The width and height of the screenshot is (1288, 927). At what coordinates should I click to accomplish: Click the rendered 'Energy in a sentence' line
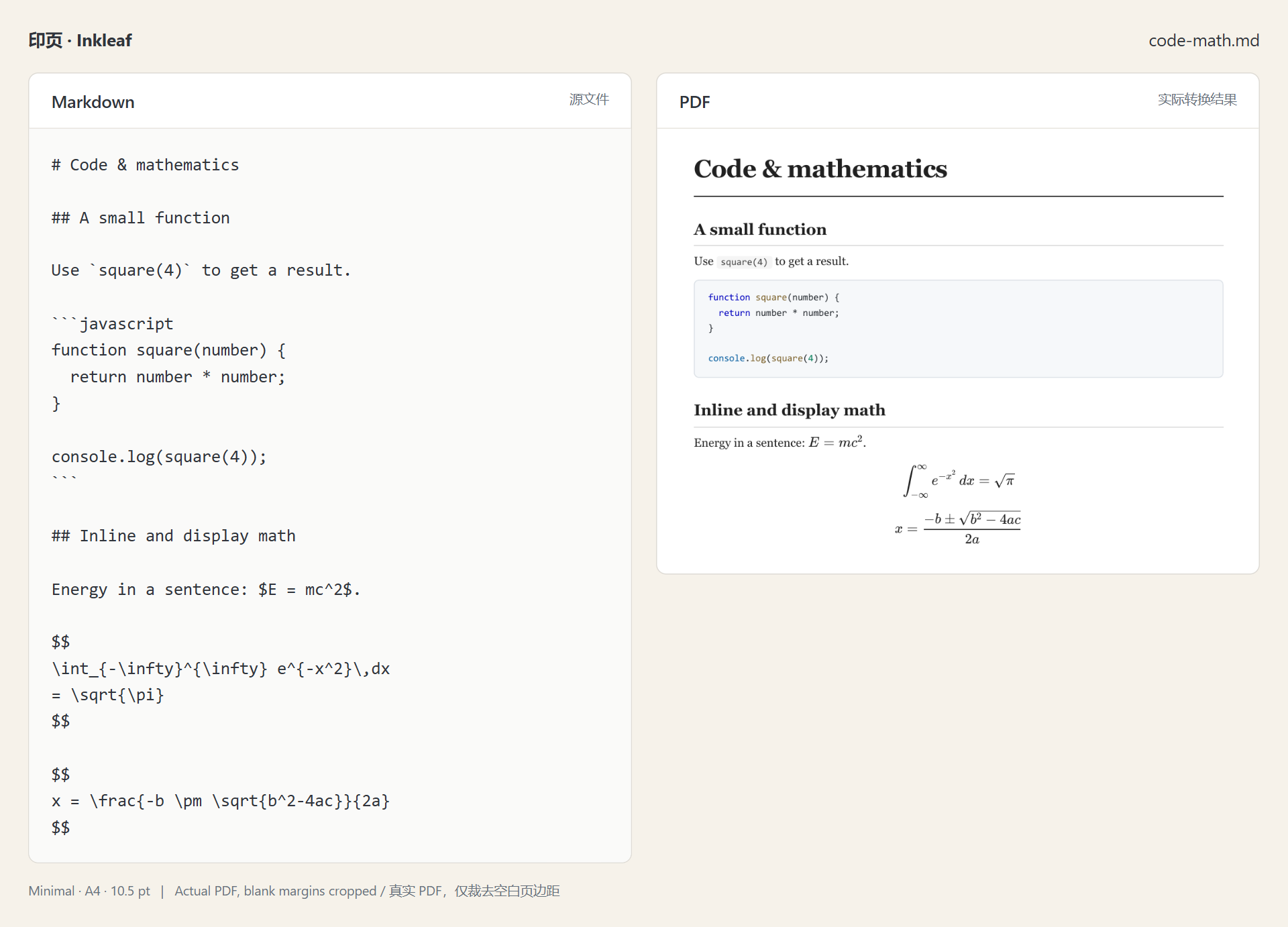(780, 442)
